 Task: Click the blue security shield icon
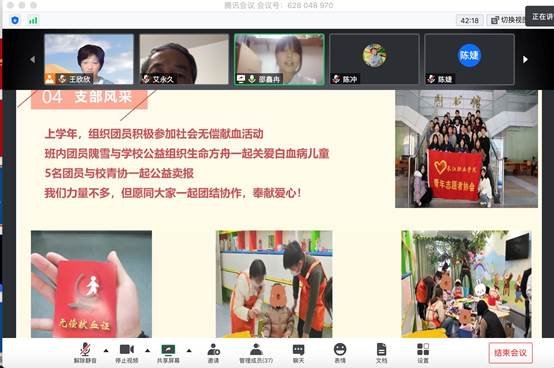(x=15, y=20)
